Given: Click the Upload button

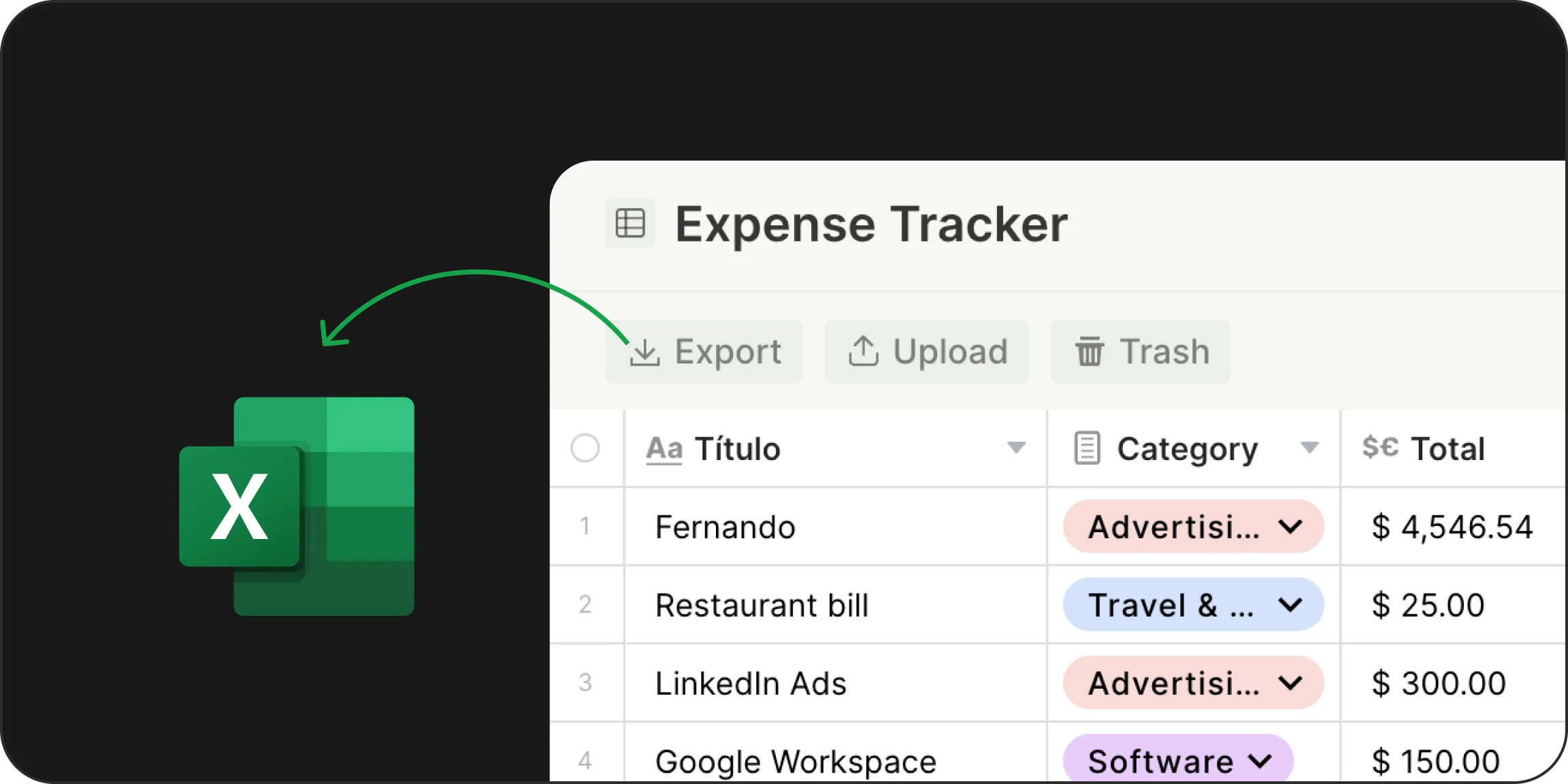Looking at the screenshot, I should tap(927, 351).
